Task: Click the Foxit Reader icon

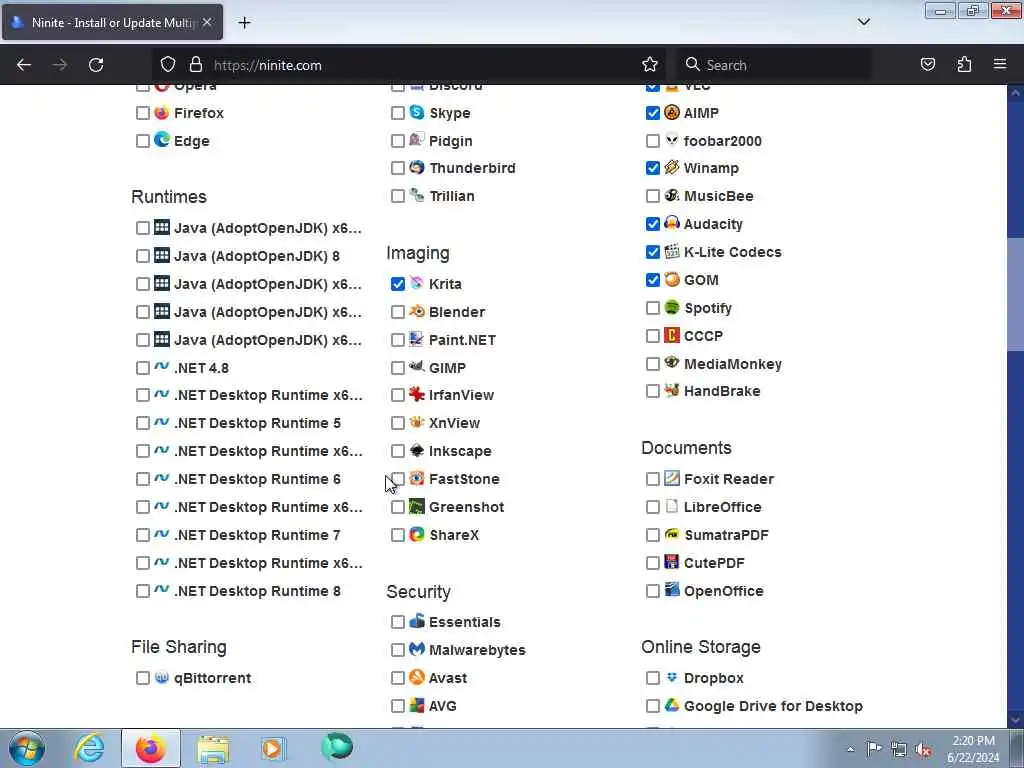Action: (672, 478)
